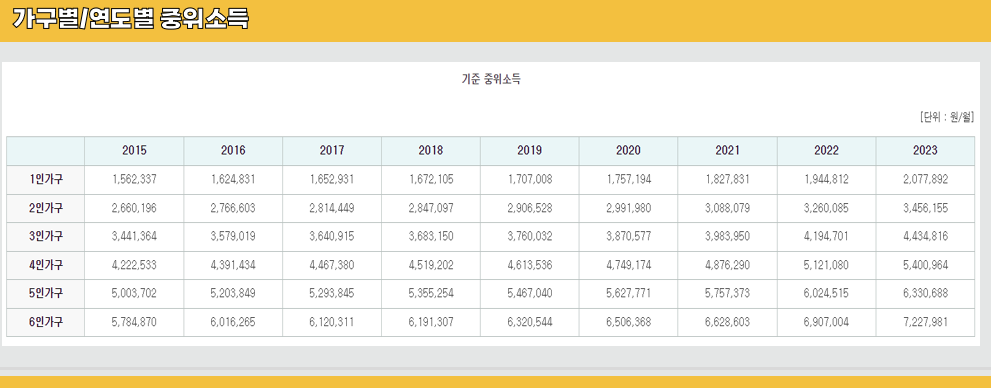This screenshot has height=388, width=991.
Task: Click the value 6,506,368
Action: coord(628,322)
